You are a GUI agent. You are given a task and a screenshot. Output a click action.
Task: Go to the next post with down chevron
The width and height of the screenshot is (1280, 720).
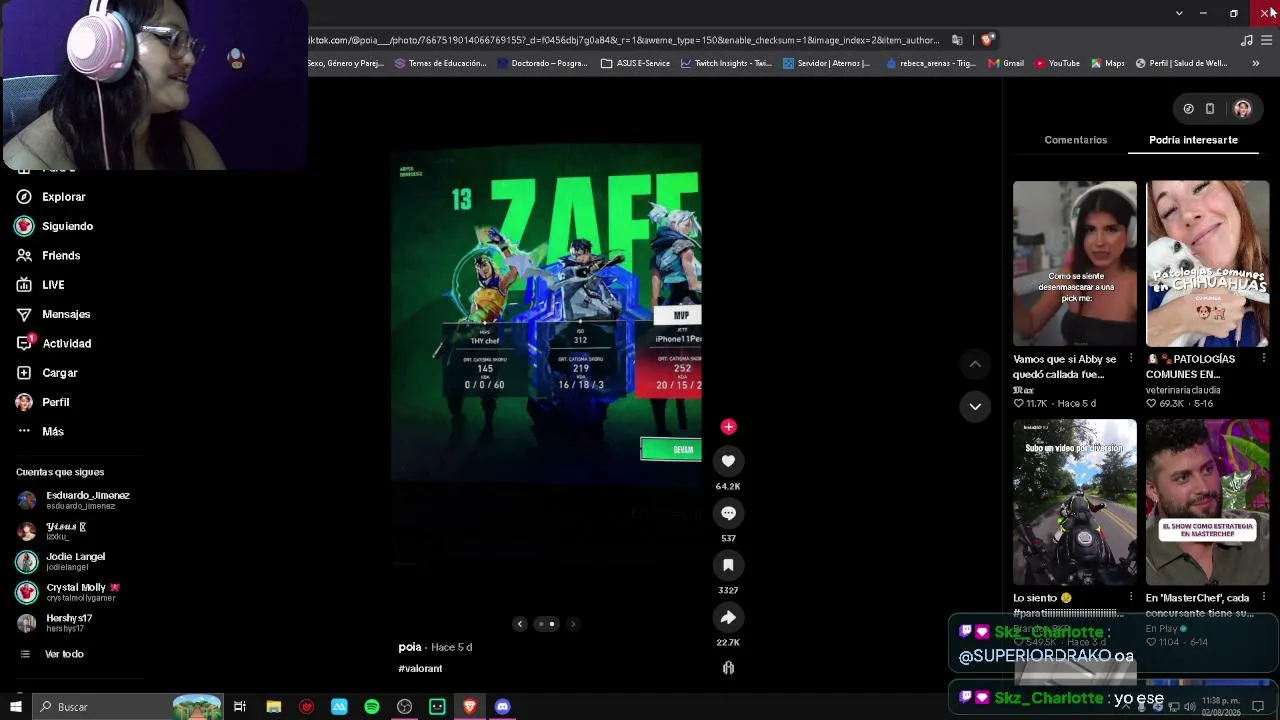(x=975, y=406)
